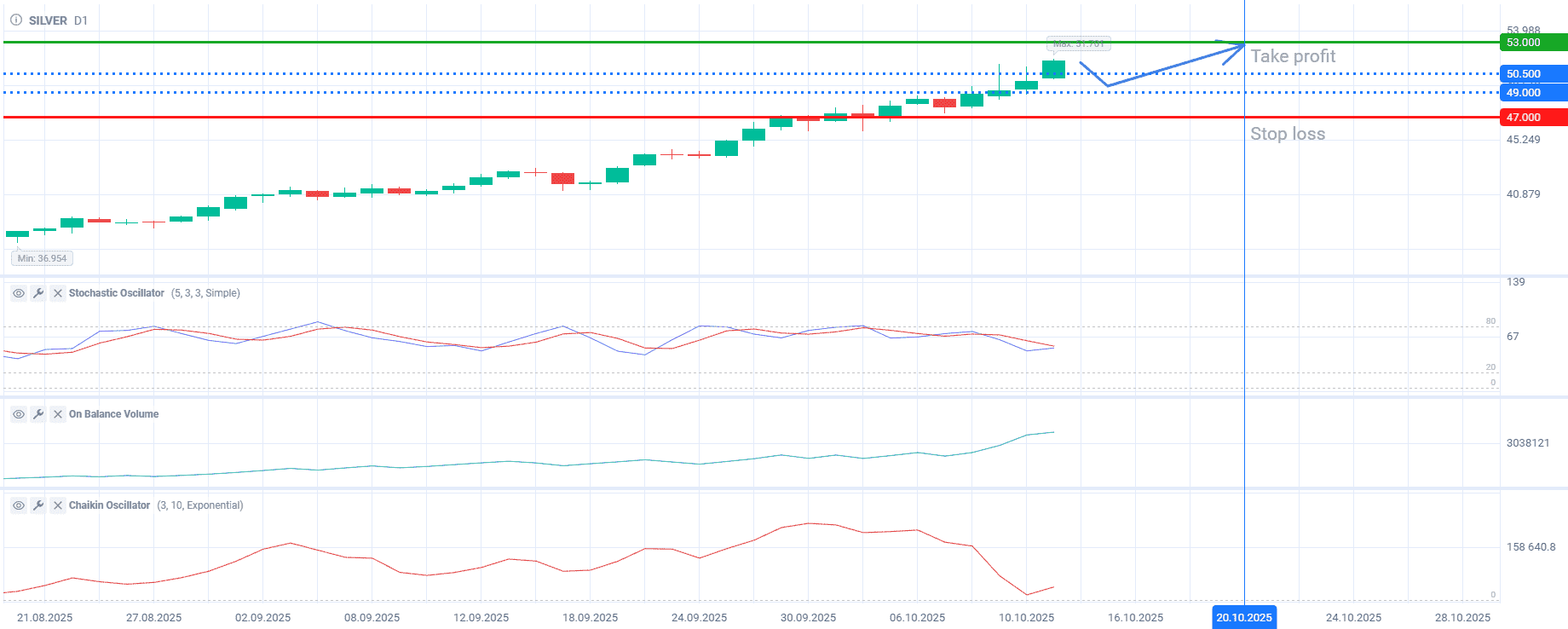Open the D1 timeframe selector
1568x629 pixels.
point(81,20)
